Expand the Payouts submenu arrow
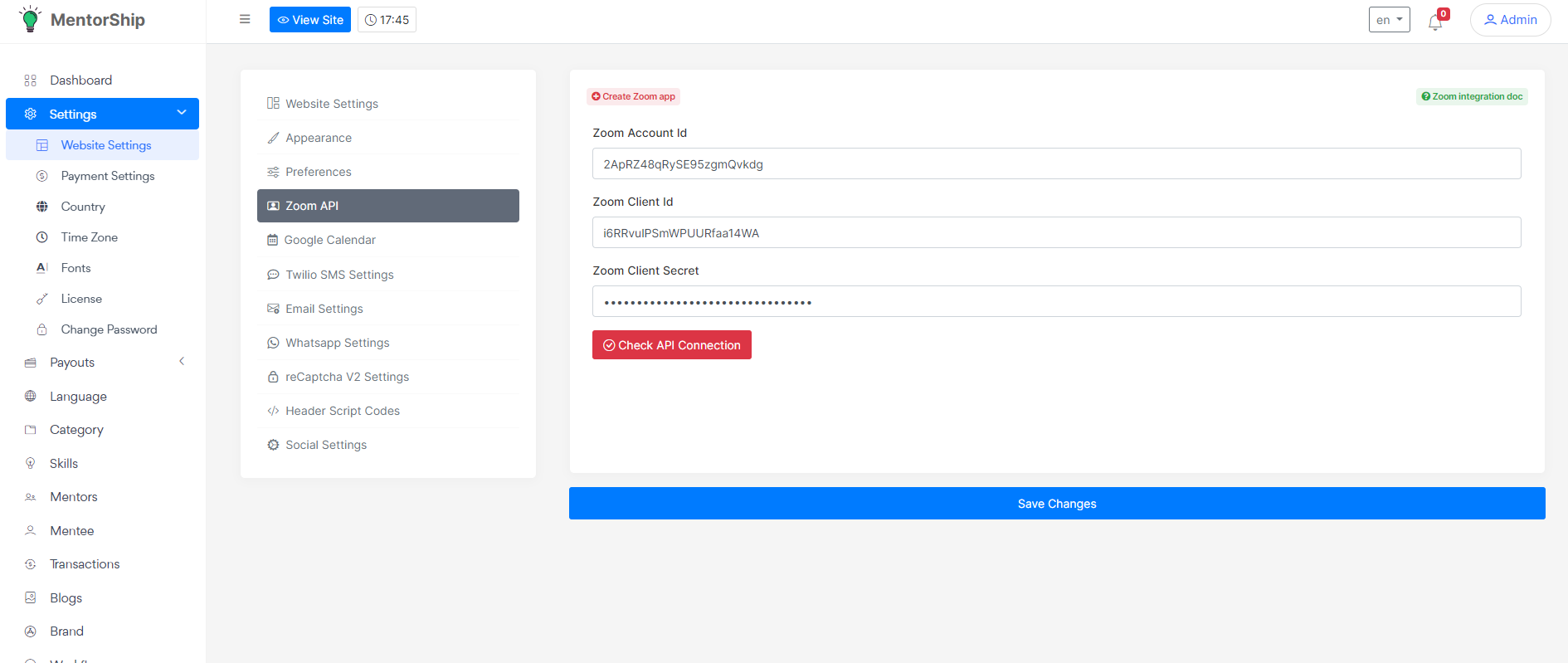Image resolution: width=1568 pixels, height=663 pixels. click(x=182, y=361)
